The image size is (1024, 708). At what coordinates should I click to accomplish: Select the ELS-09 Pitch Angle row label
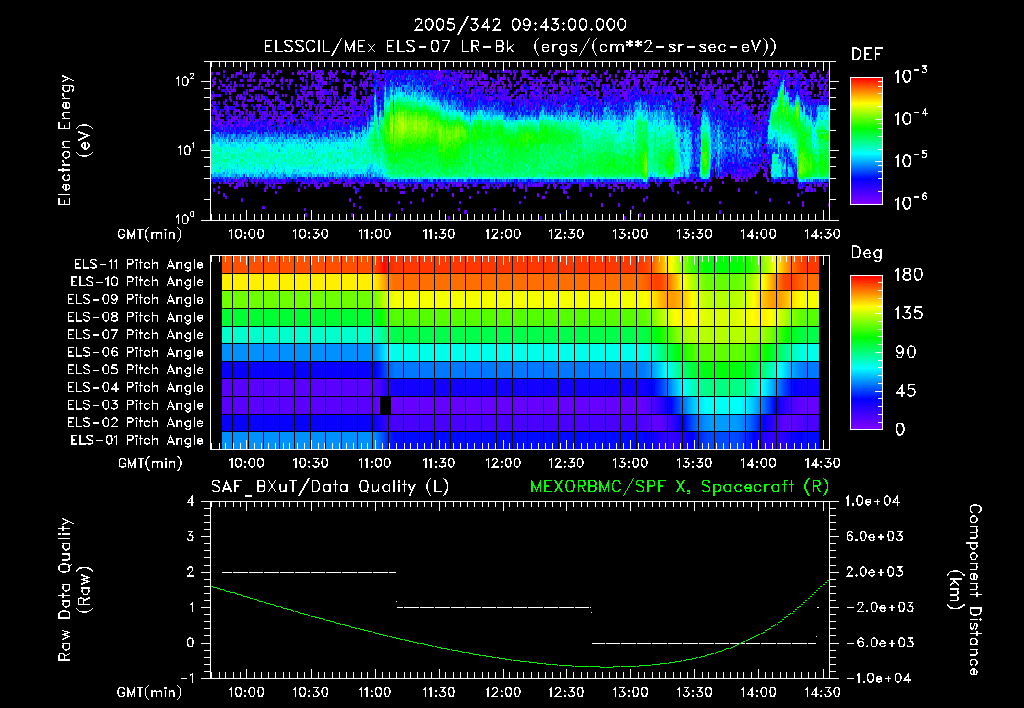point(136,300)
